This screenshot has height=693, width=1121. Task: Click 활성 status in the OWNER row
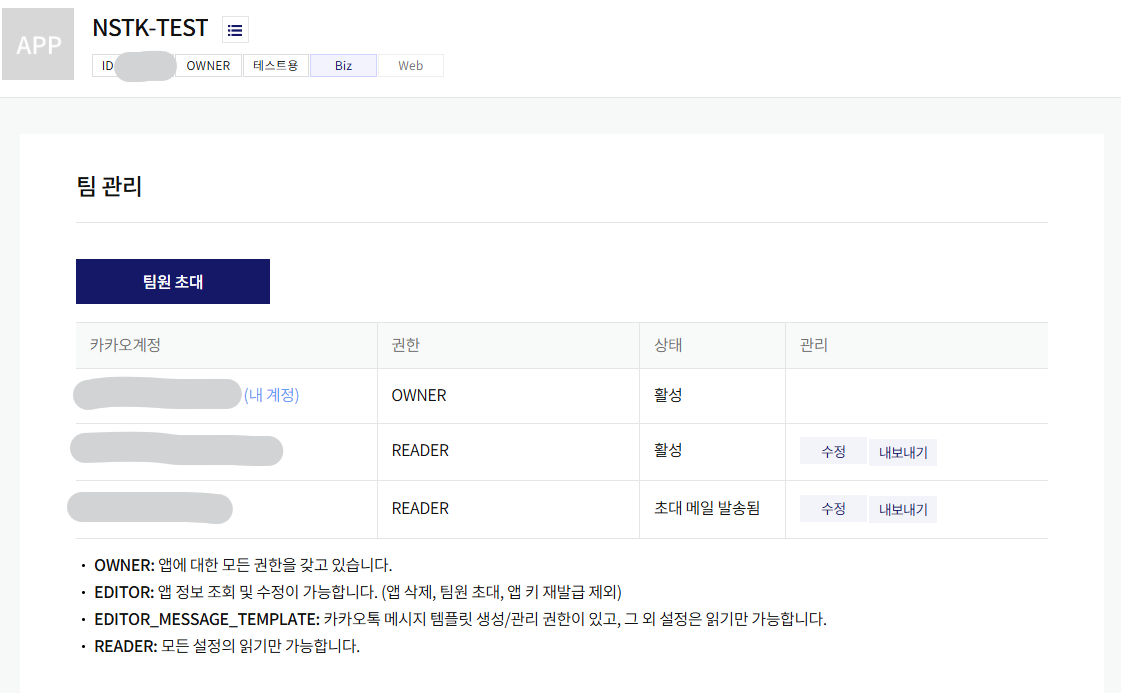click(x=668, y=395)
